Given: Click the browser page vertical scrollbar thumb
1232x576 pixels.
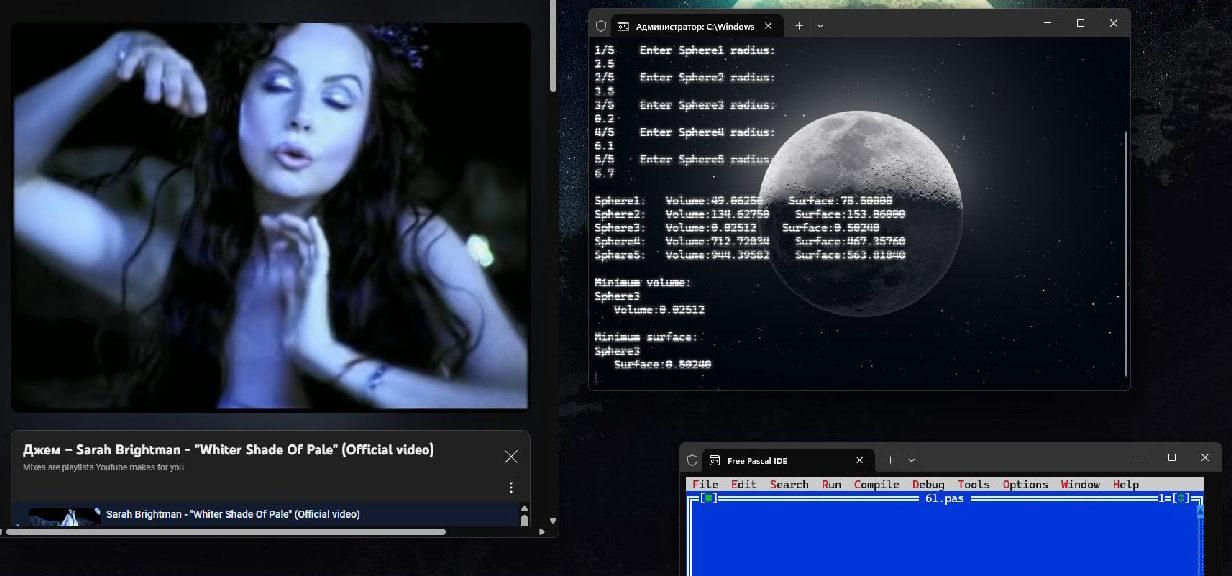Looking at the screenshot, I should coord(553,45).
